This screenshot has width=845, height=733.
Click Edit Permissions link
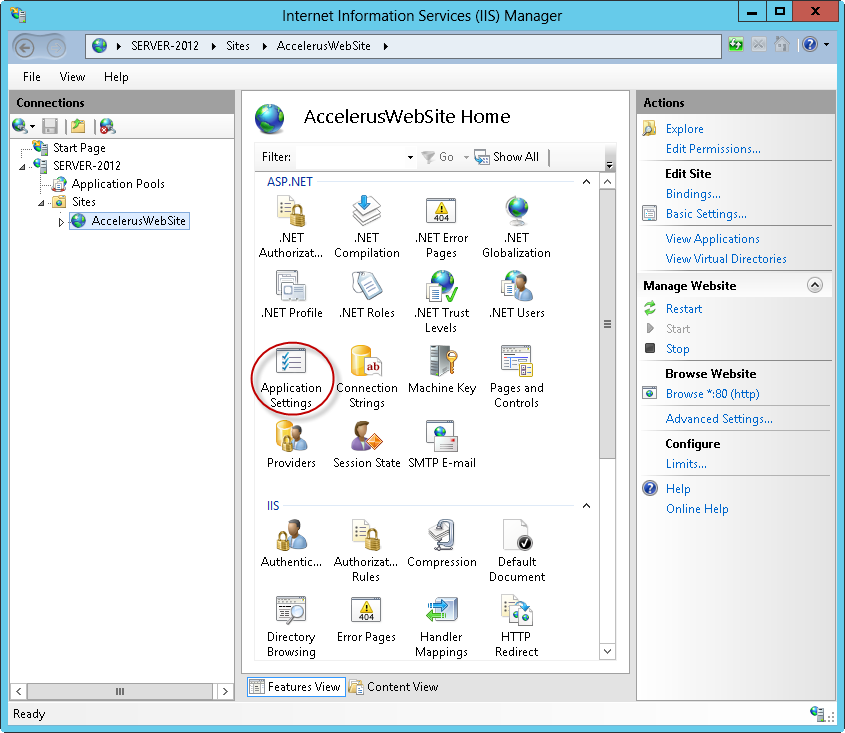(713, 149)
